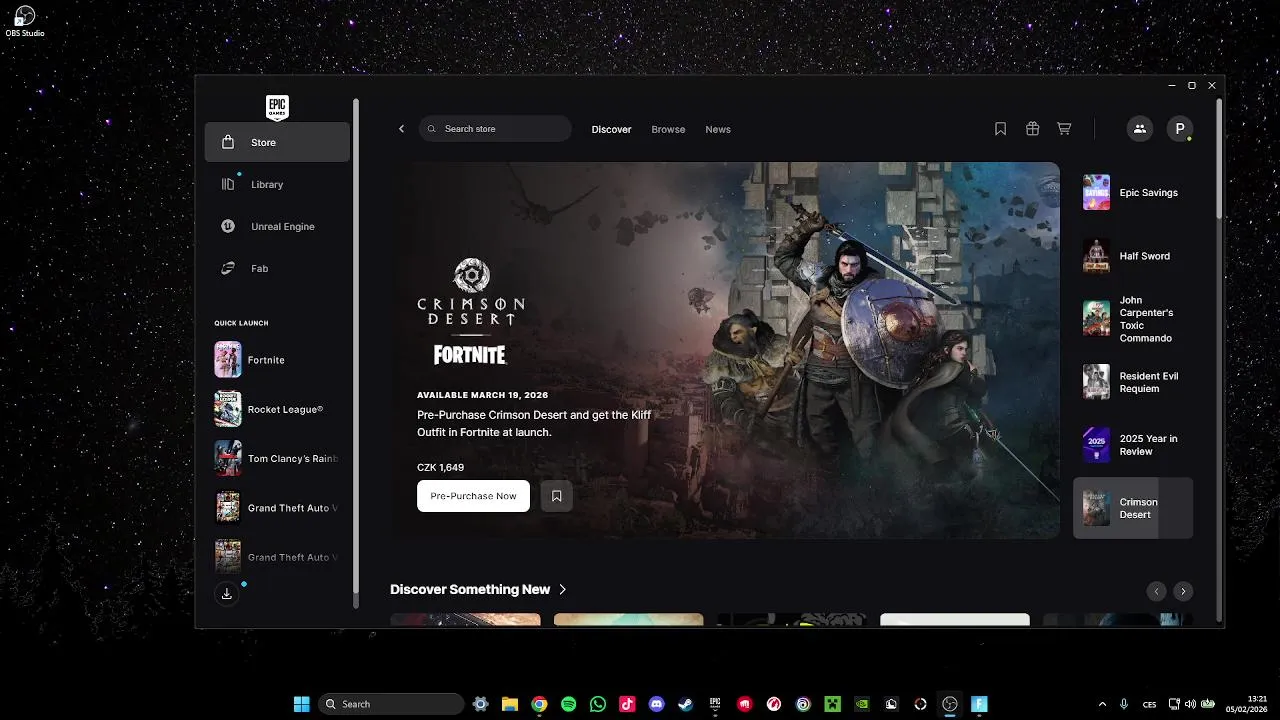Open WhatsApp from taskbar
The image size is (1280, 720).
(598, 704)
